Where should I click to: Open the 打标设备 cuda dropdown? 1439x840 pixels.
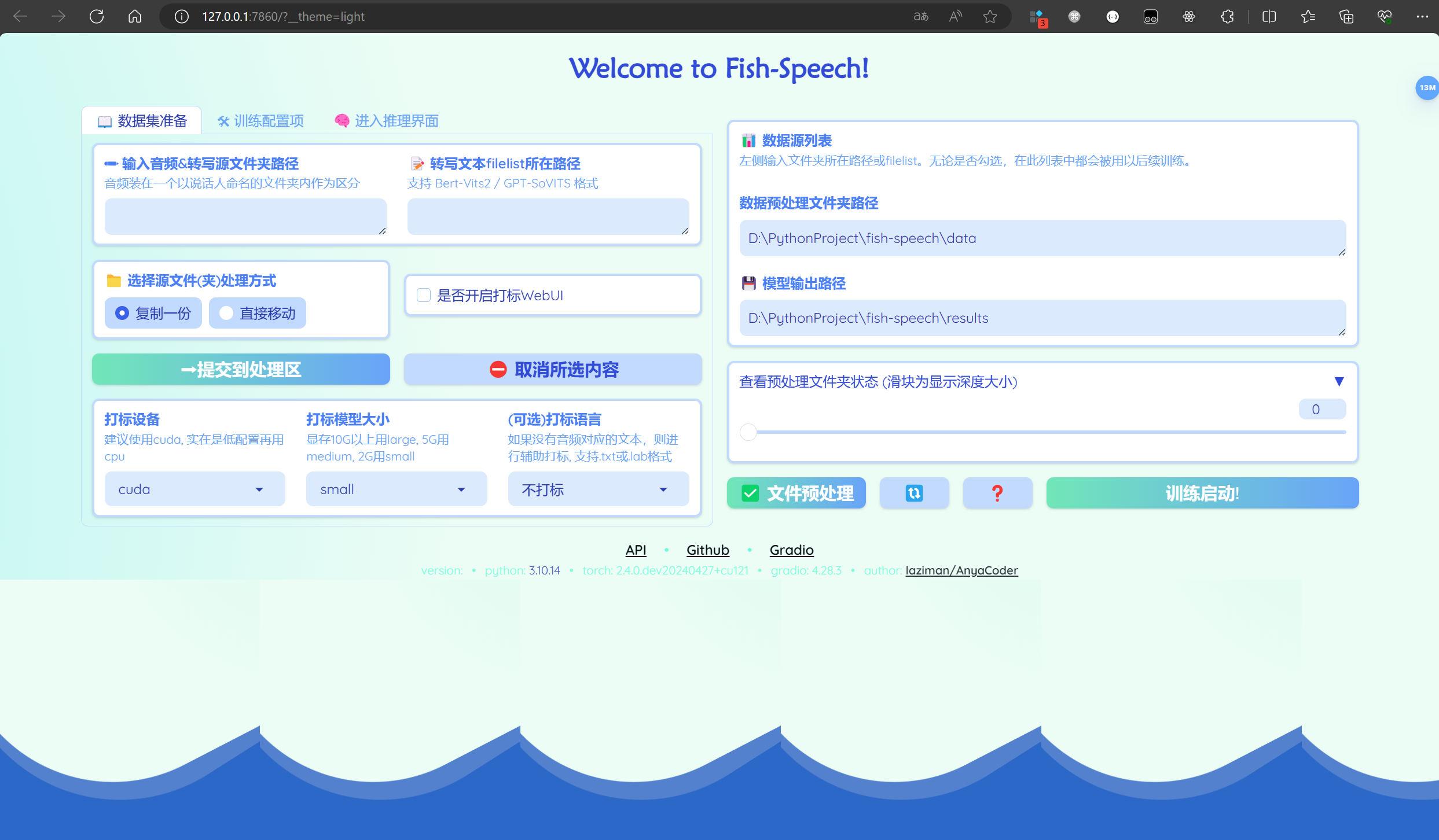[194, 489]
